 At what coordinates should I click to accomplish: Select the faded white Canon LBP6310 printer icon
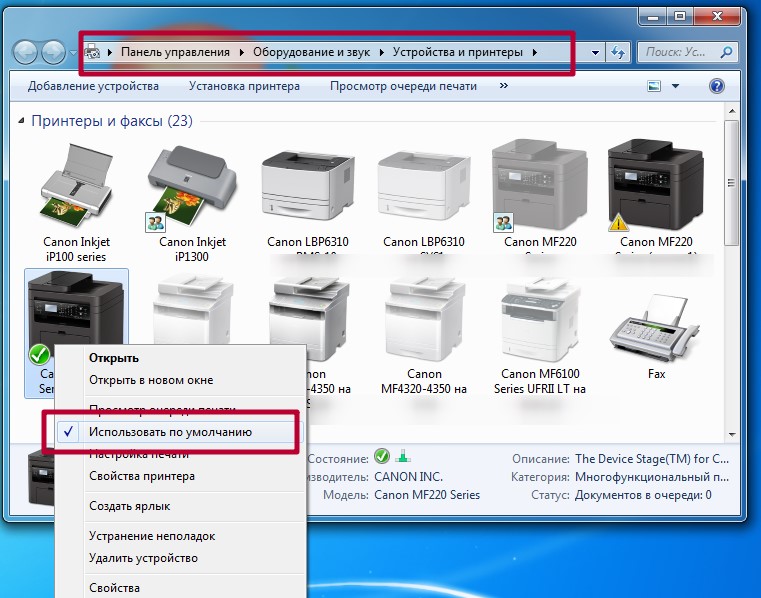424,184
